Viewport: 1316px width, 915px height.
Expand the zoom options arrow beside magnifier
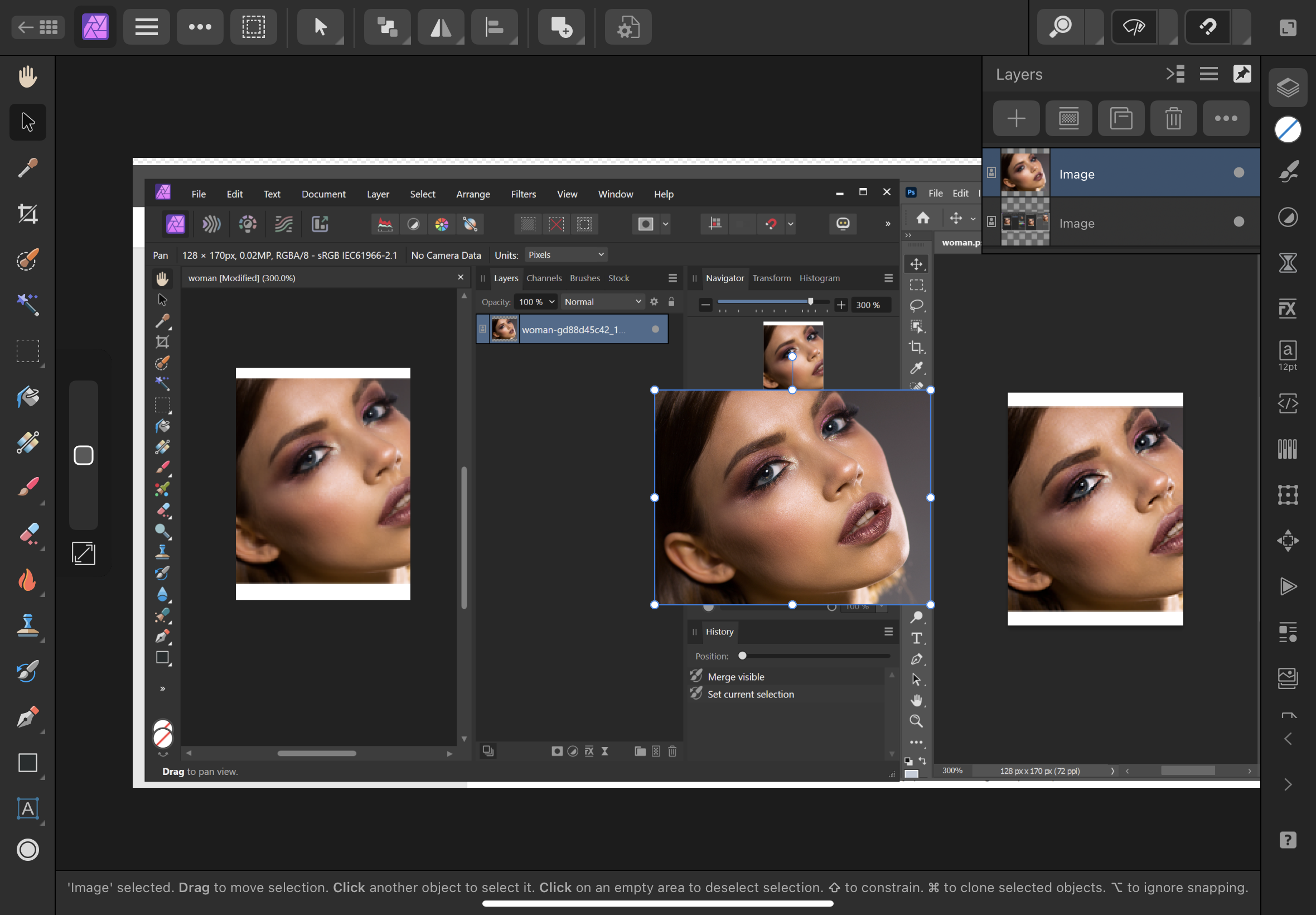1095,27
